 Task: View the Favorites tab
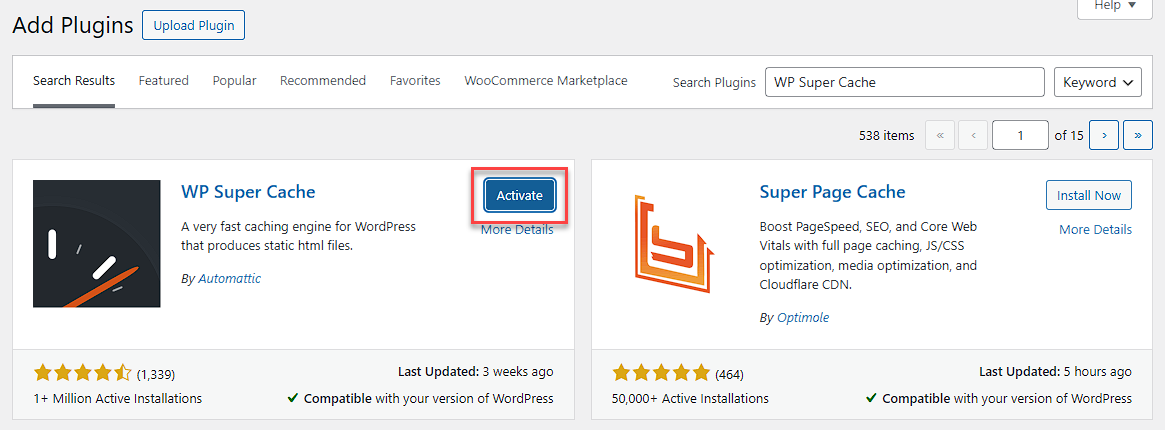[x=415, y=81]
